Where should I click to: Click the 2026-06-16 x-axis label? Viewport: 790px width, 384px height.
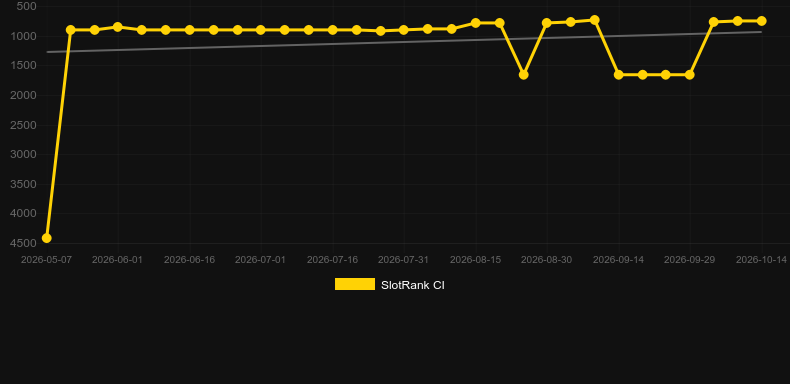point(189,260)
